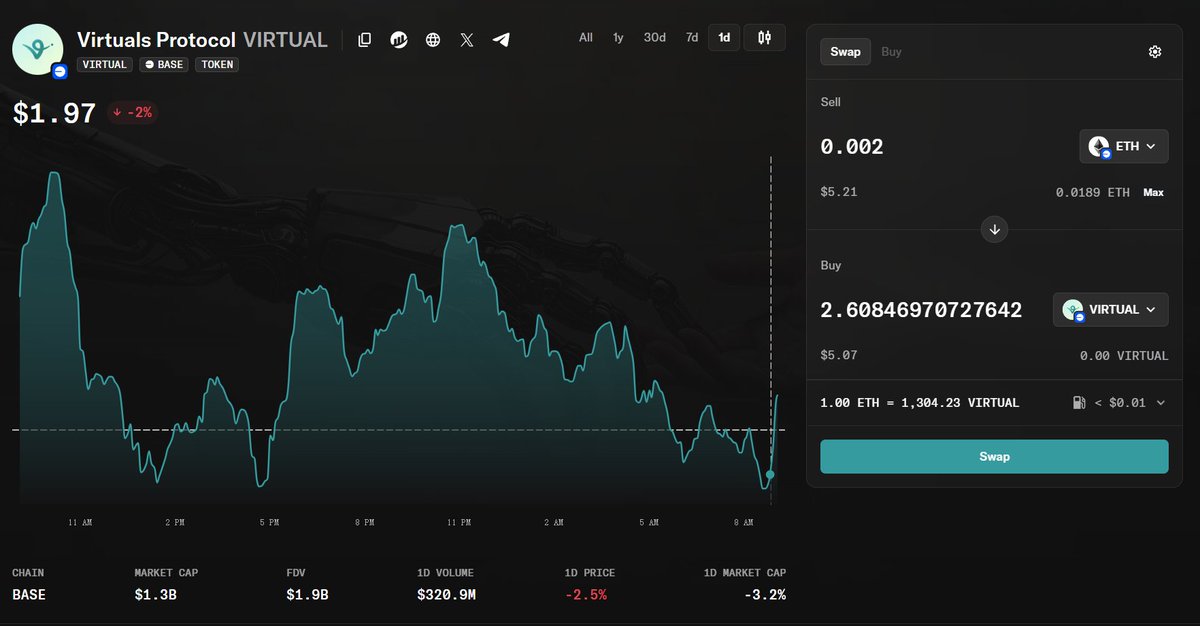
Task: Select the 1d time range
Action: [x=724, y=38]
